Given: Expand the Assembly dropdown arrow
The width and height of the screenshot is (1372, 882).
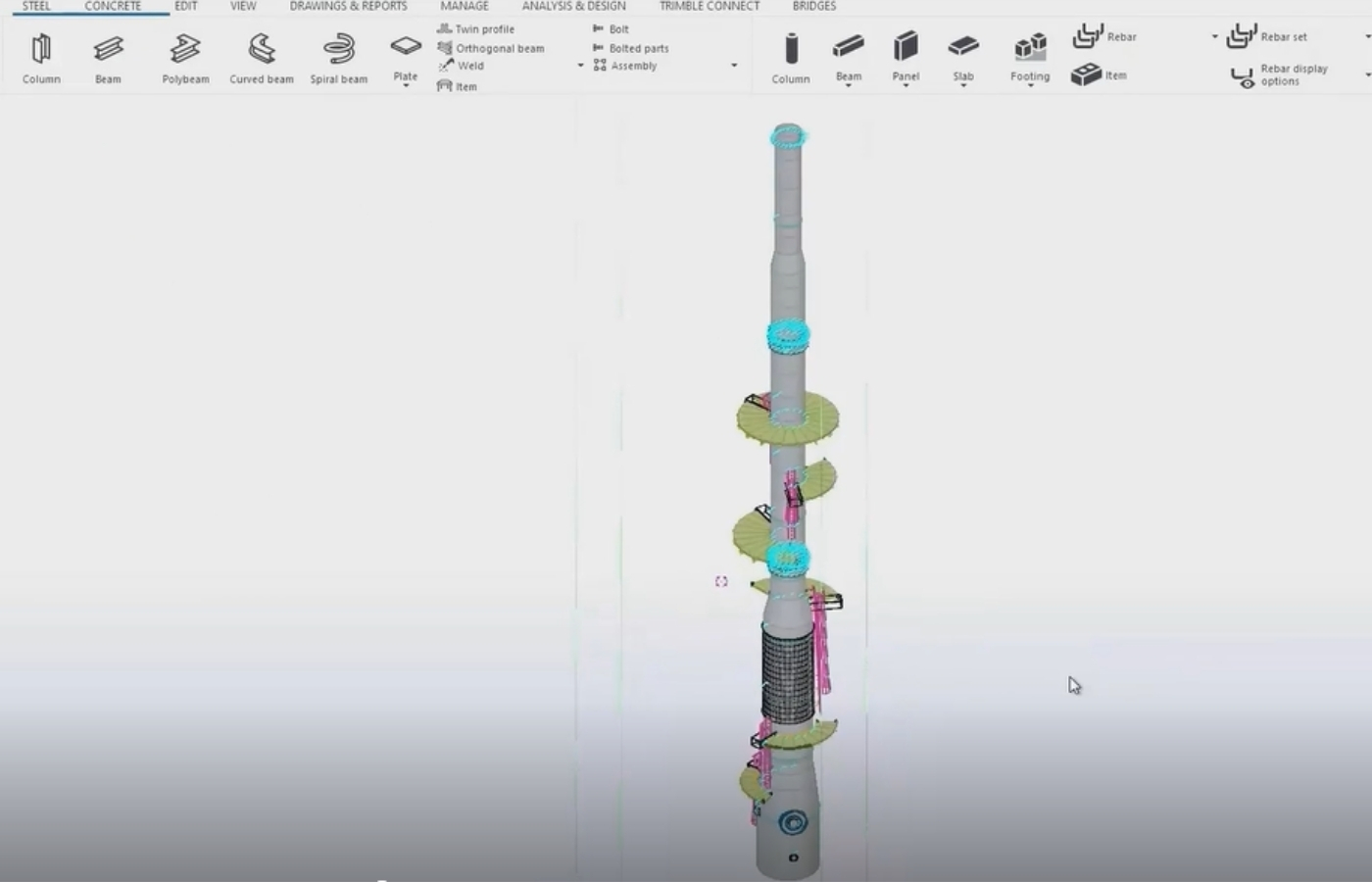Looking at the screenshot, I should [734, 66].
